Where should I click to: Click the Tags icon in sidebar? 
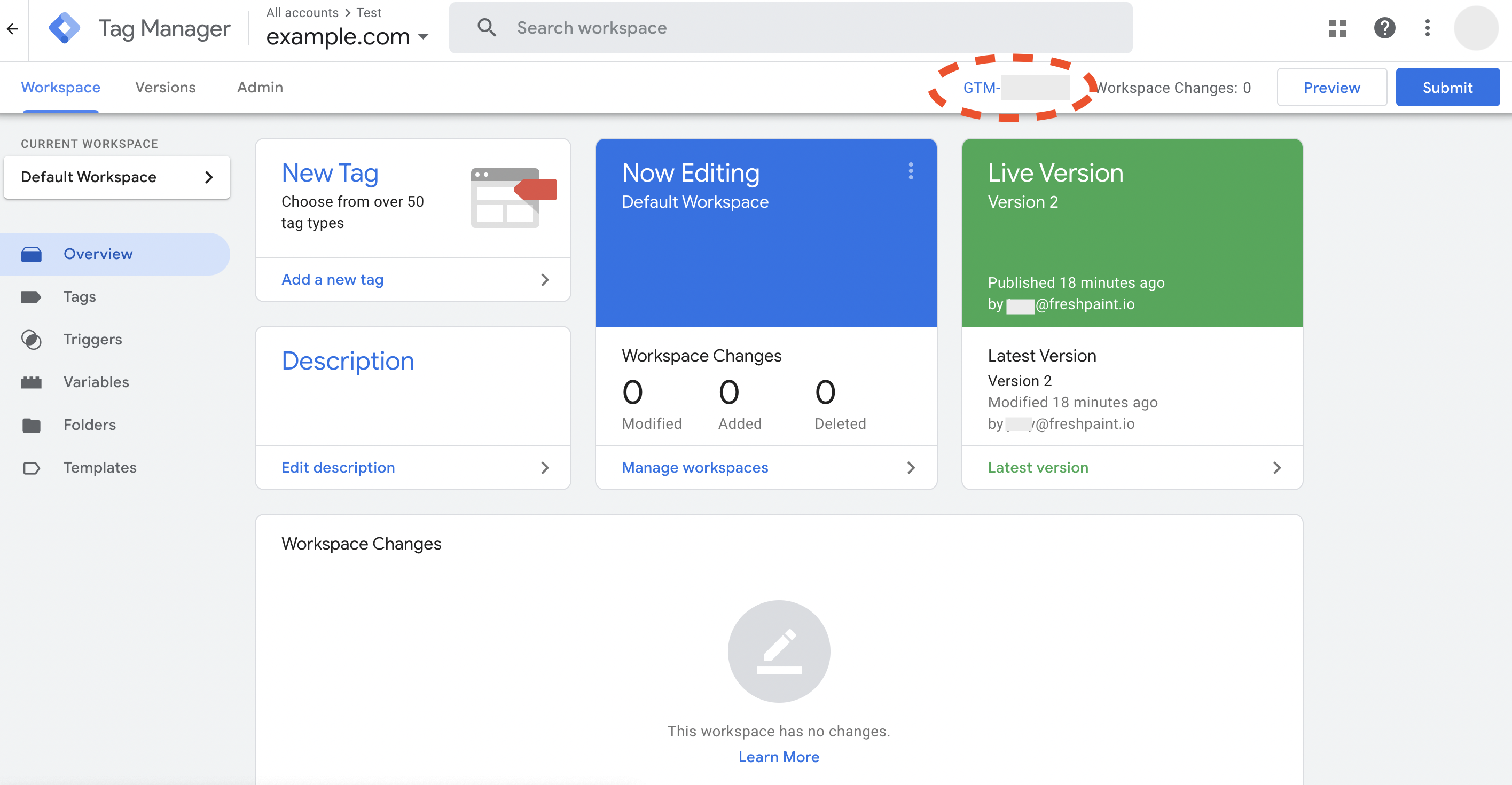(31, 297)
